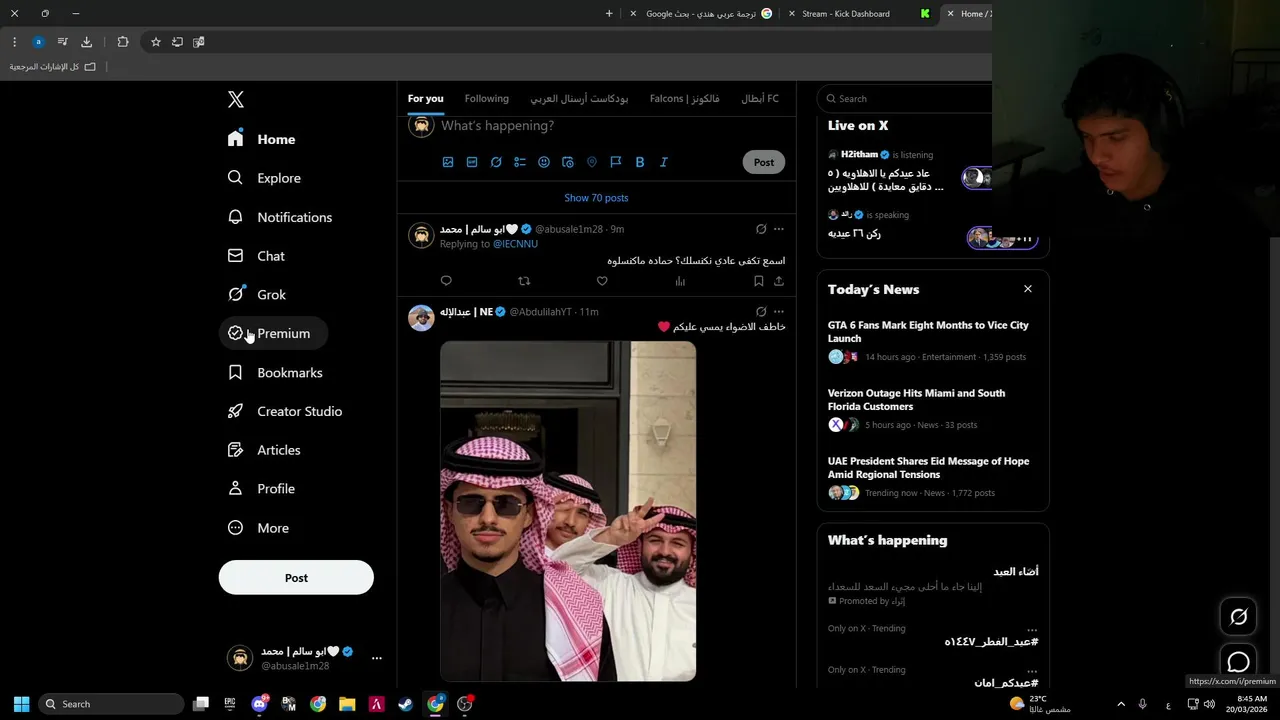Image resolution: width=1280 pixels, height=720 pixels.
Task: Click the flag icon in composer toolbar
Action: pos(616,162)
